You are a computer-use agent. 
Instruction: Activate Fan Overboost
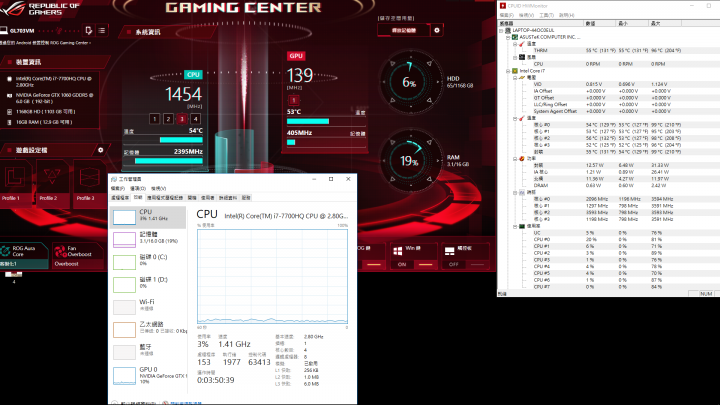(x=77, y=255)
